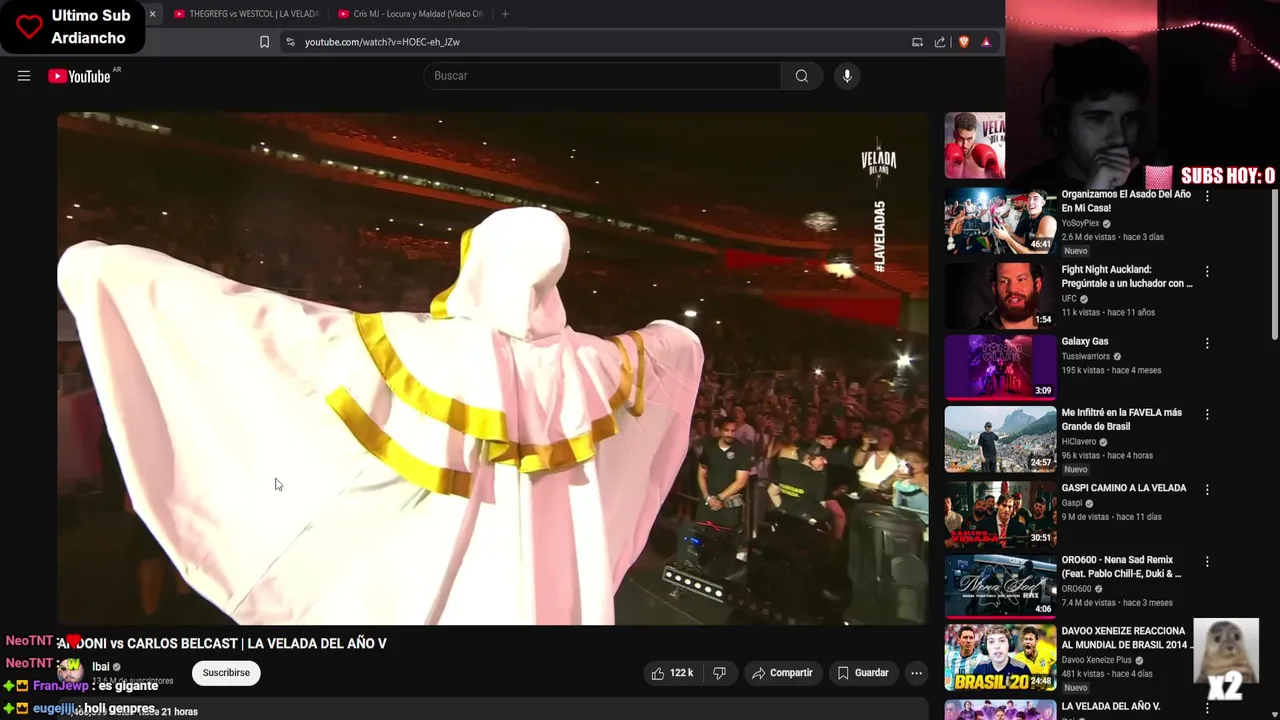Click the Brave Shields lion icon
This screenshot has height=720, width=1280.
pyautogui.click(x=964, y=42)
